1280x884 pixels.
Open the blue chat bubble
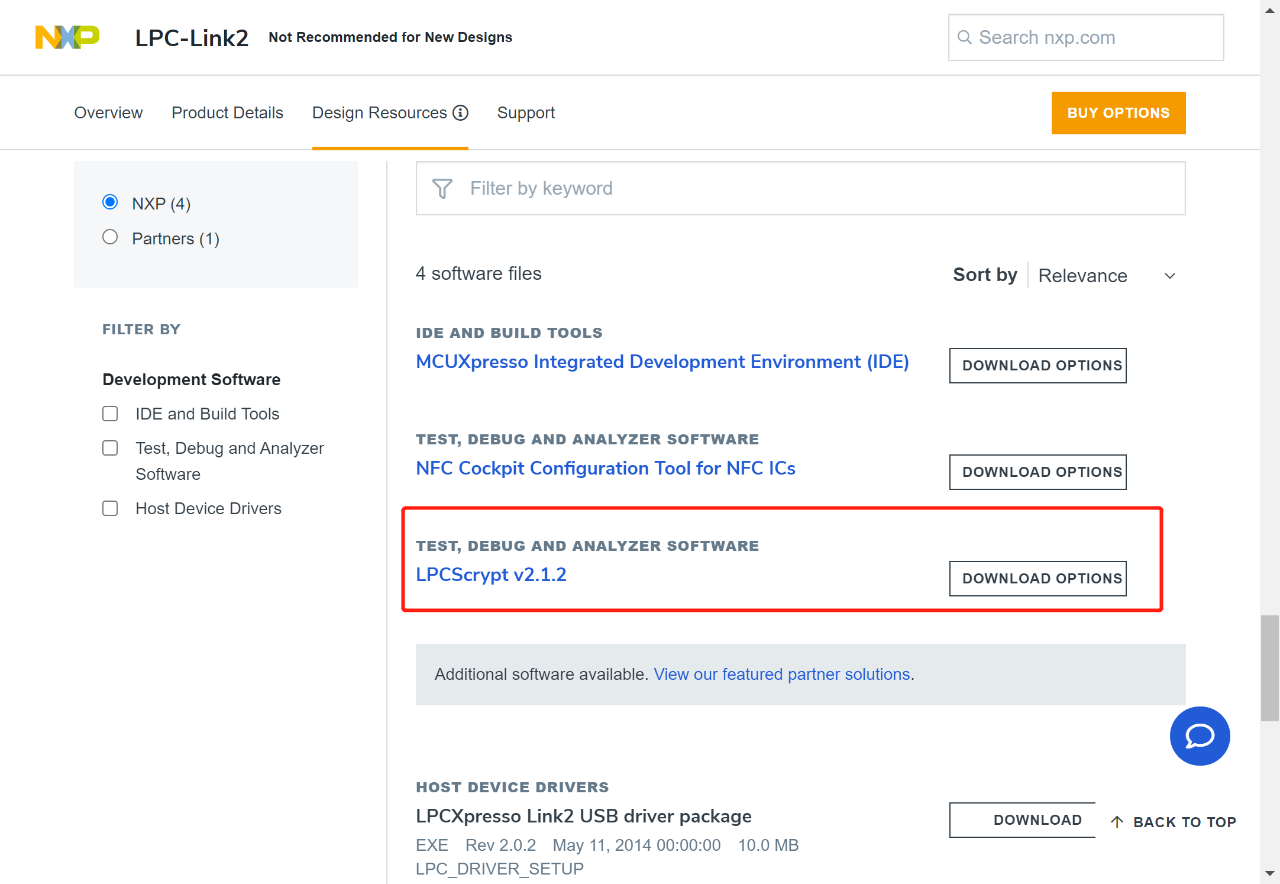(x=1200, y=736)
